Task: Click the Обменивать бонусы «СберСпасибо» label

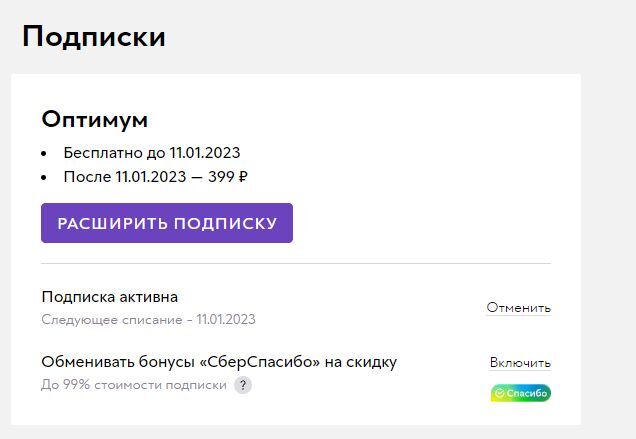Action: (x=219, y=362)
